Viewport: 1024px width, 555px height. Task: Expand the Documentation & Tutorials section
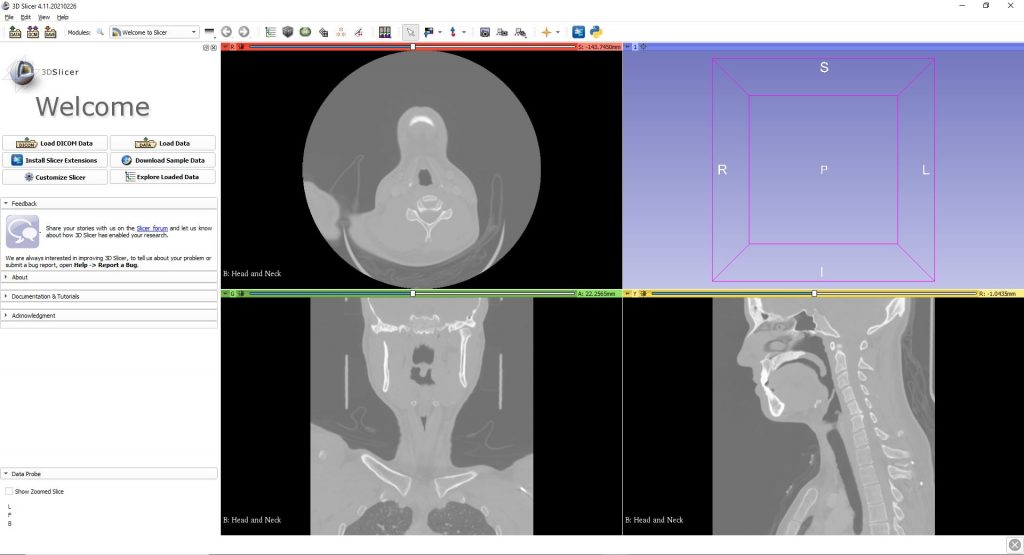[109, 296]
